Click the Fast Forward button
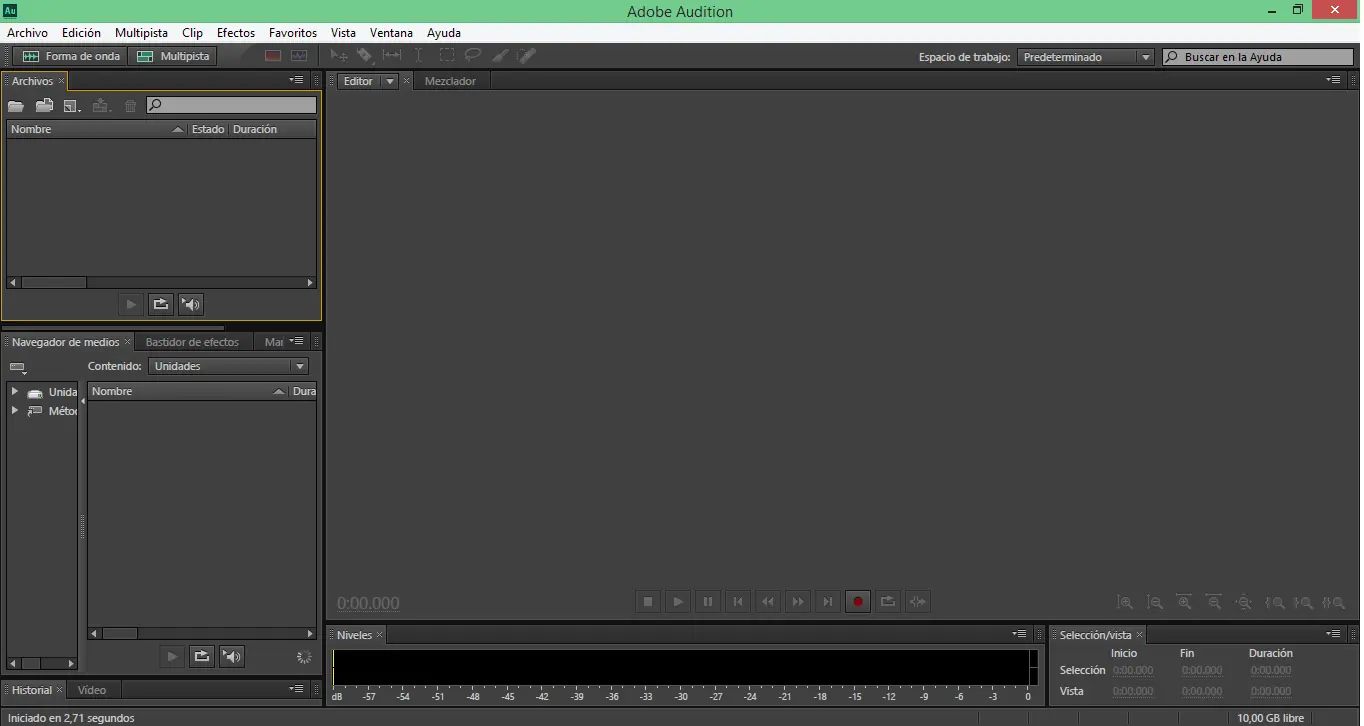This screenshot has height=726, width=1364. (x=798, y=602)
